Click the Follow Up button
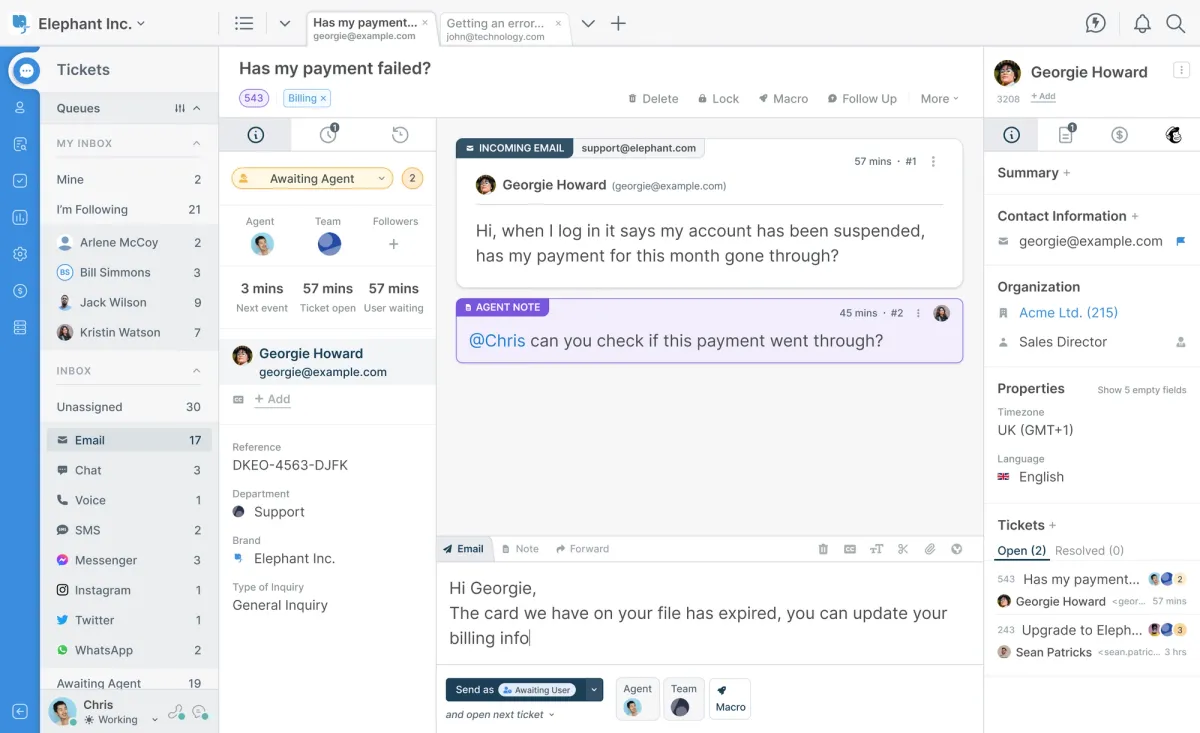1200x733 pixels. pos(862,98)
